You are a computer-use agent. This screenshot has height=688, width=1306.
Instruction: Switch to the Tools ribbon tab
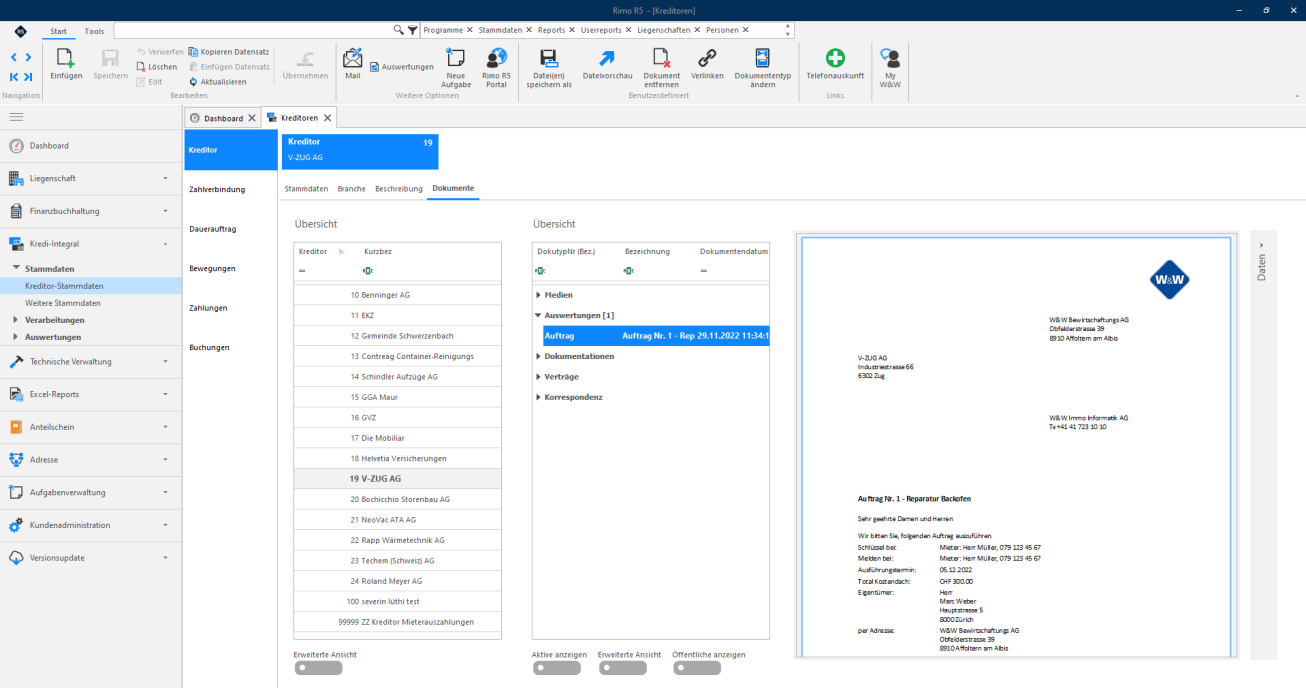pyautogui.click(x=94, y=31)
